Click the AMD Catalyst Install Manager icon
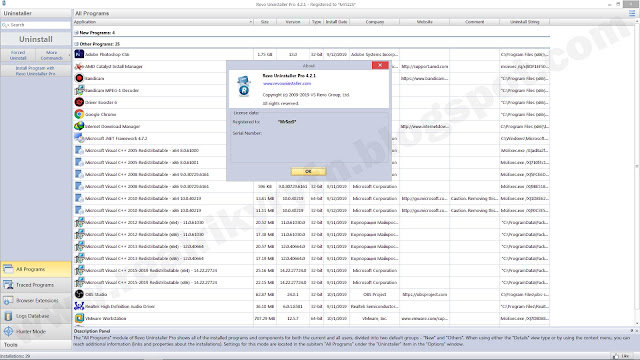 [x=79, y=66]
